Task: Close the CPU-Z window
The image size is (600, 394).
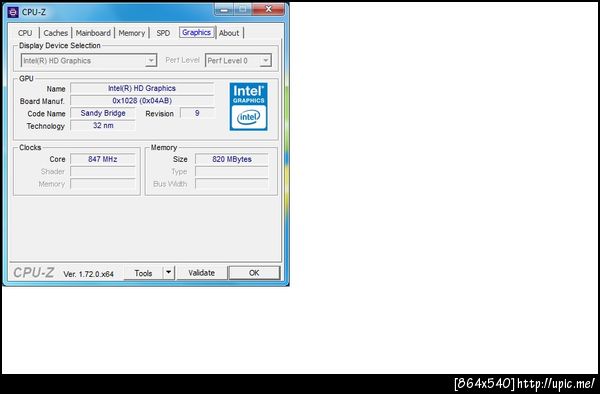Action: 269,9
